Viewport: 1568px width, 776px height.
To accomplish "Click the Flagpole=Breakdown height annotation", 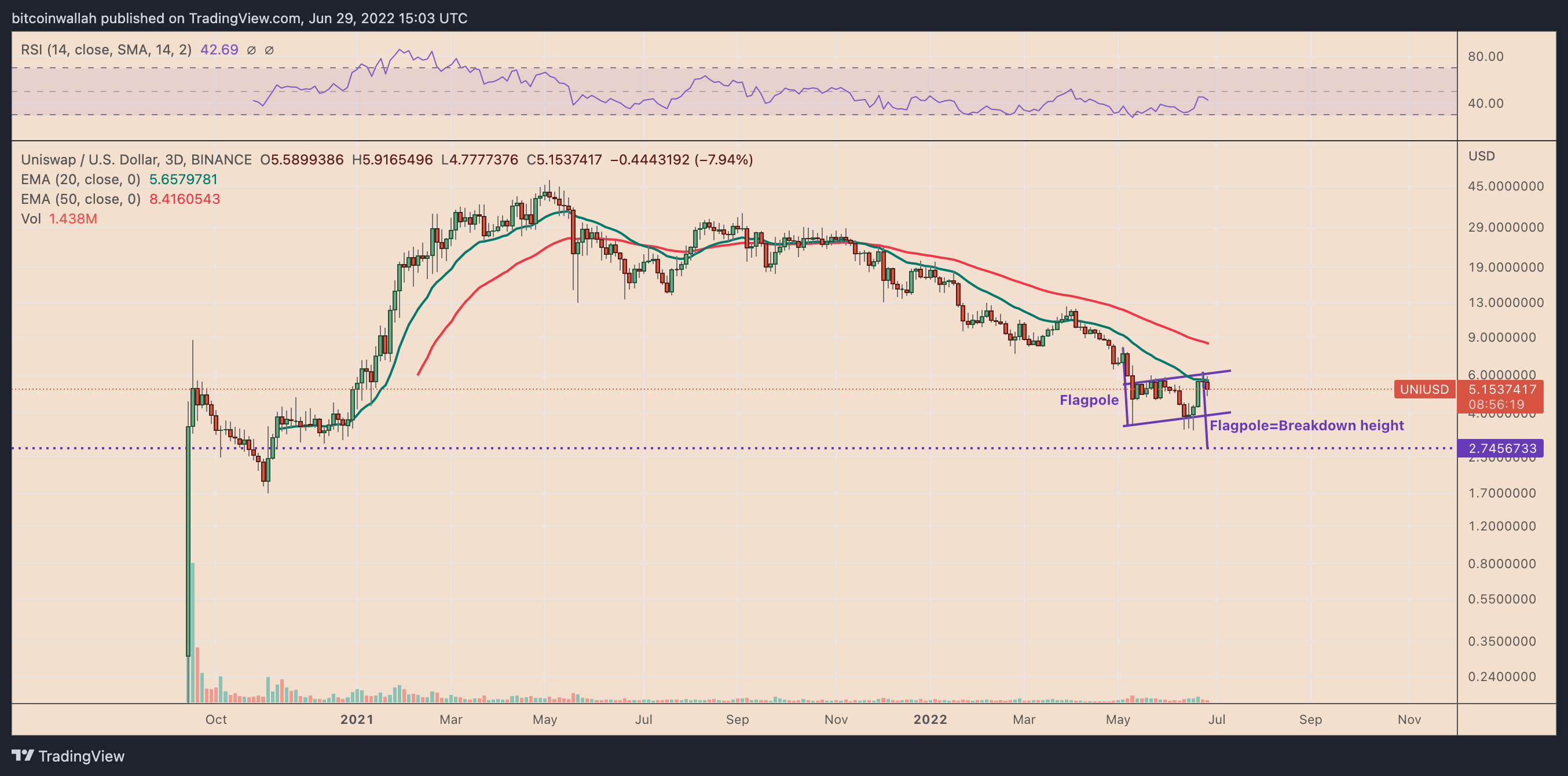I will [x=1306, y=426].
